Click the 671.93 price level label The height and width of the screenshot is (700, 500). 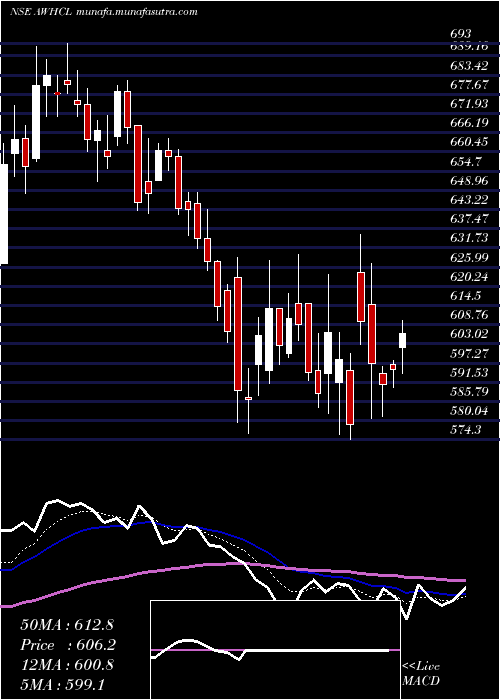469,104
